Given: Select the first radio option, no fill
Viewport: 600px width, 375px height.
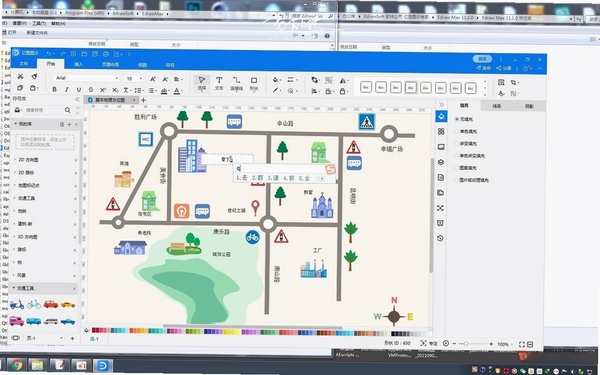Looking at the screenshot, I should click(457, 119).
